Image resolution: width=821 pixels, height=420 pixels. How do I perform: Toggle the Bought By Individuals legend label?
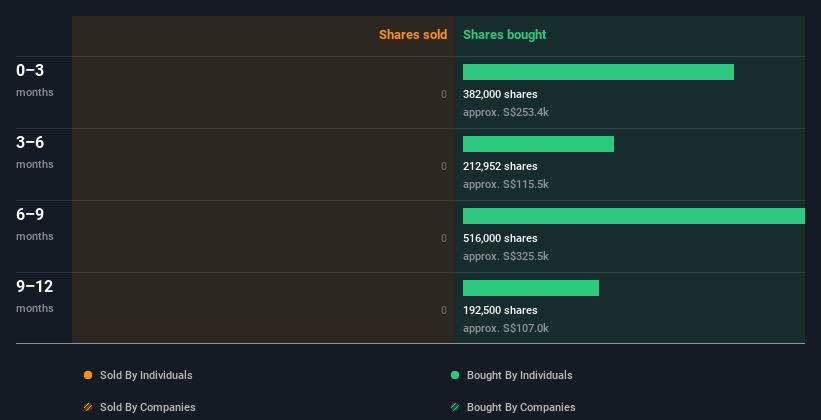click(519, 375)
